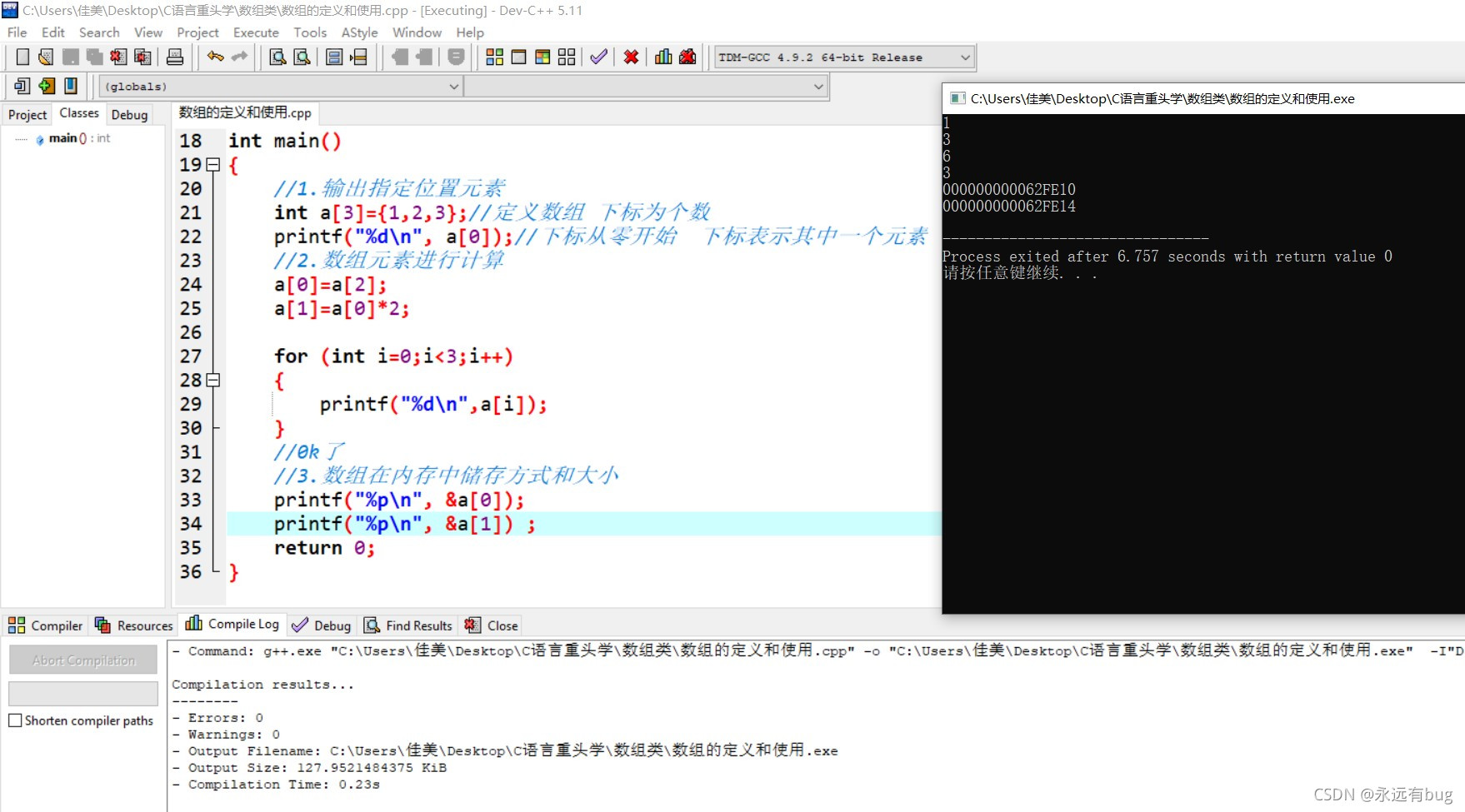Click line number 34 in the gutter
This screenshot has width=1465, height=812.
[x=191, y=524]
